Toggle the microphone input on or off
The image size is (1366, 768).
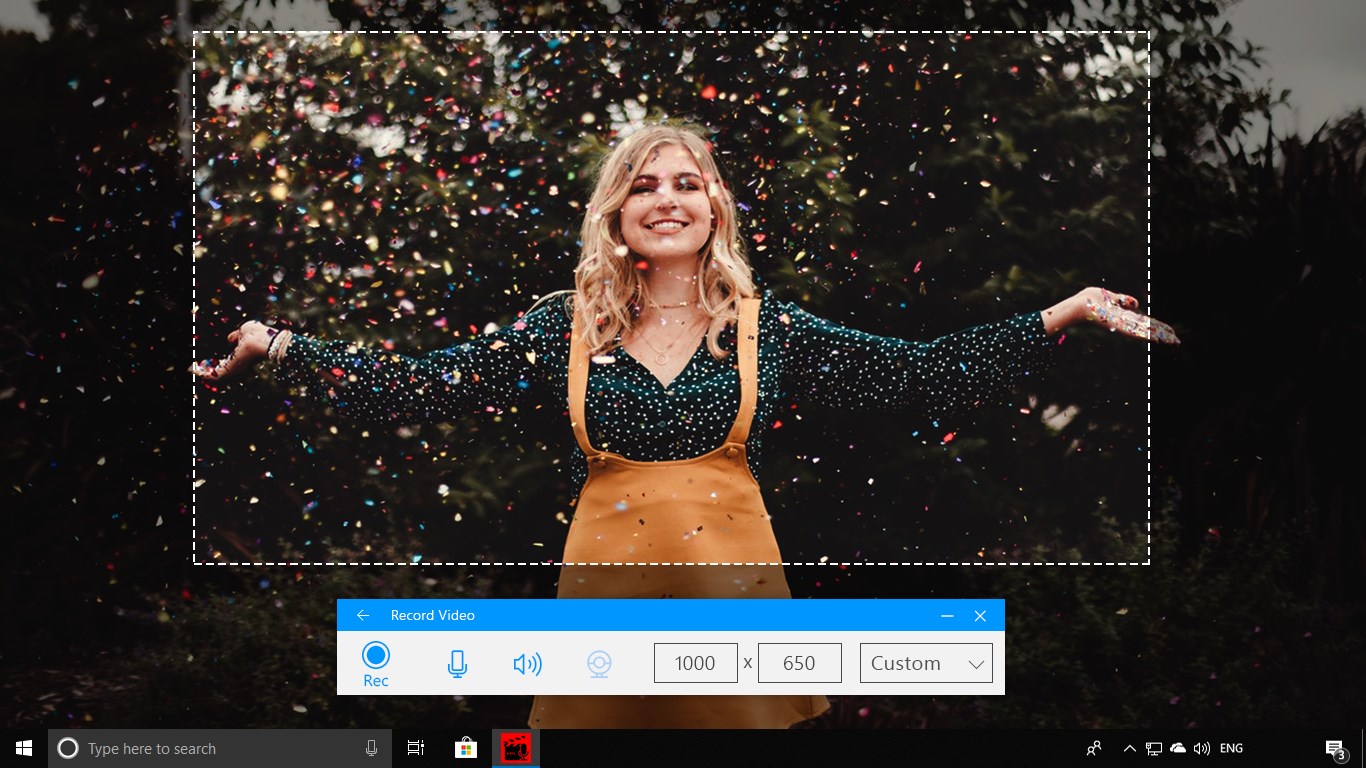point(457,663)
